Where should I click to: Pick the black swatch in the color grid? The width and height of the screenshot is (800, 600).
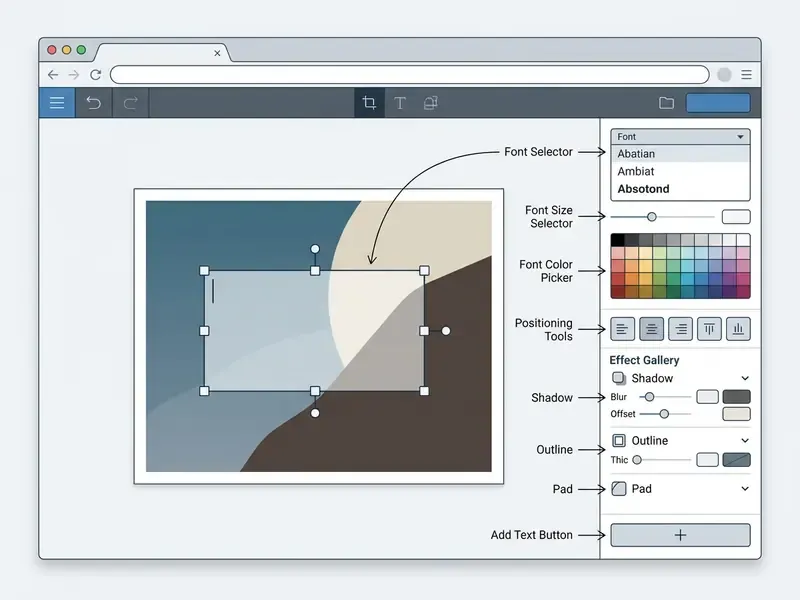[618, 240]
